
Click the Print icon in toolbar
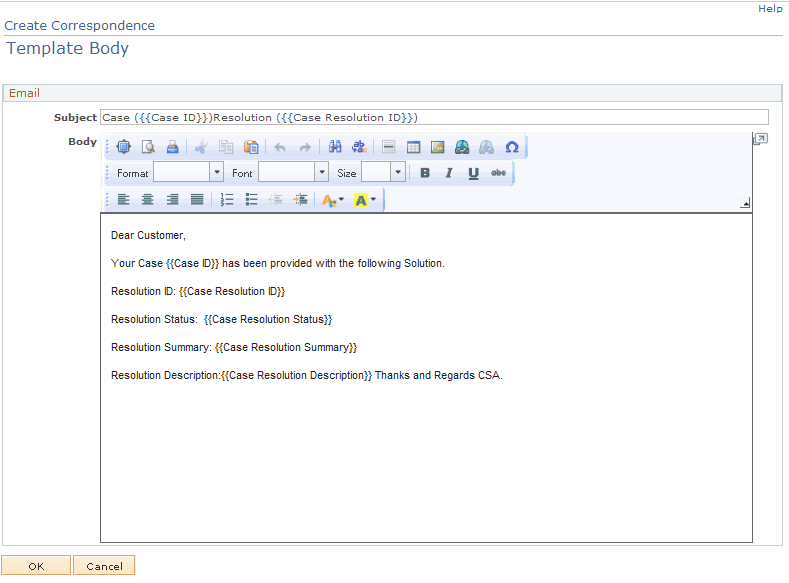[173, 147]
